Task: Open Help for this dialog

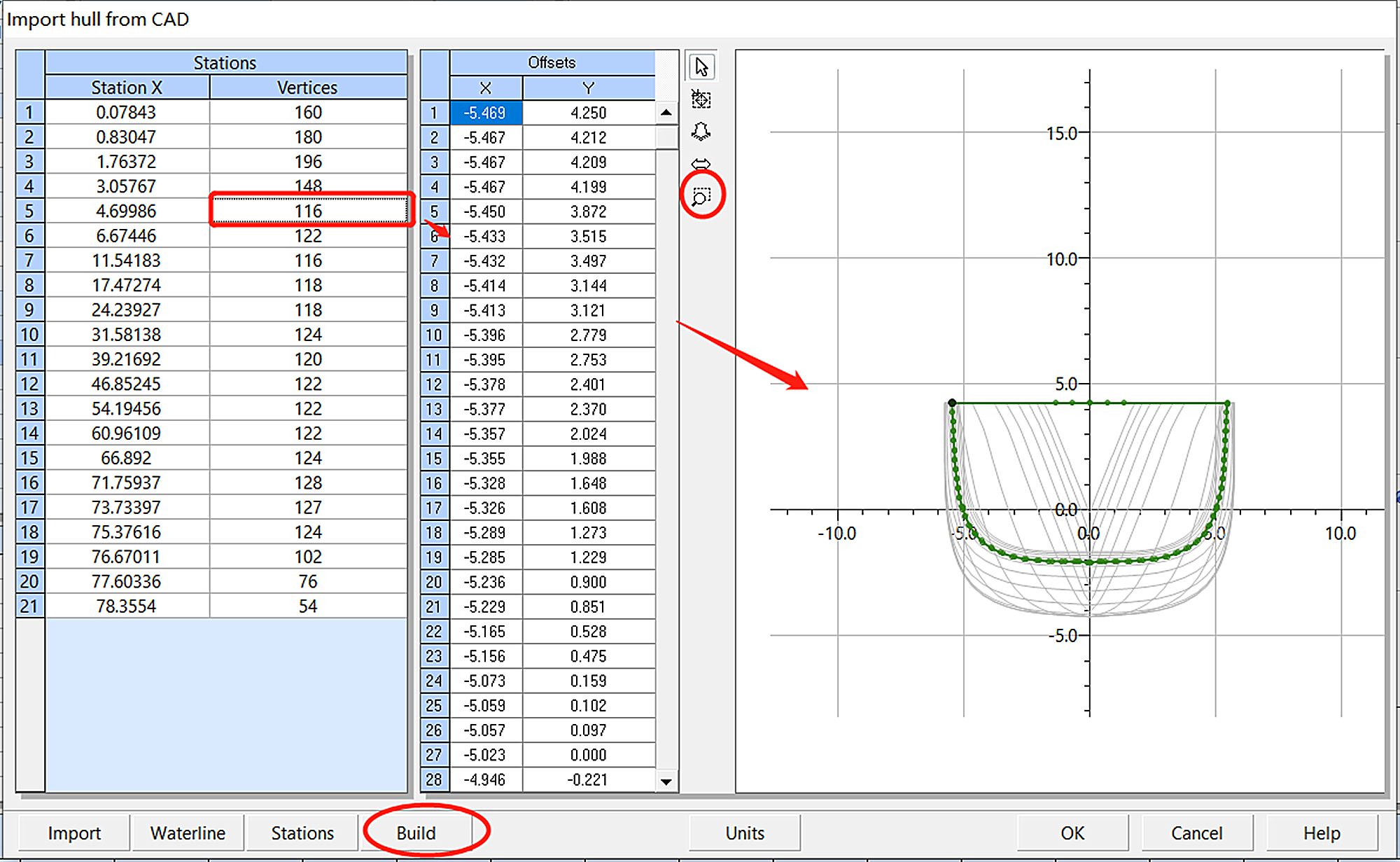Action: tap(1321, 833)
